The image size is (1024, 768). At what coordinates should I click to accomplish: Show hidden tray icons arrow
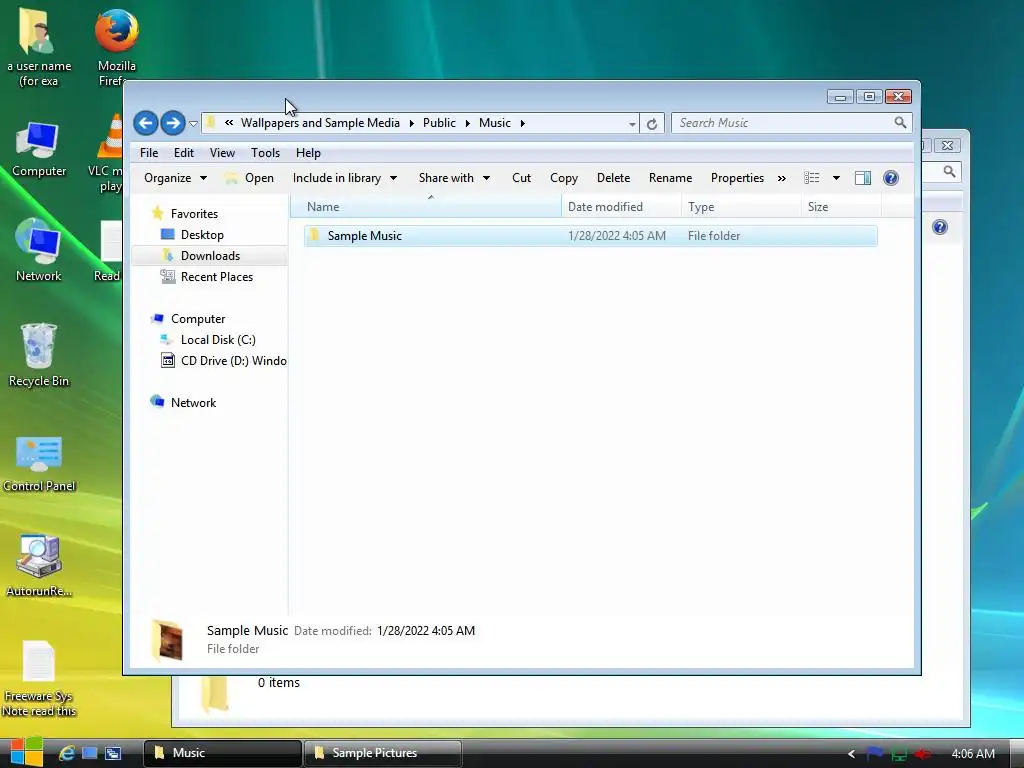click(851, 754)
